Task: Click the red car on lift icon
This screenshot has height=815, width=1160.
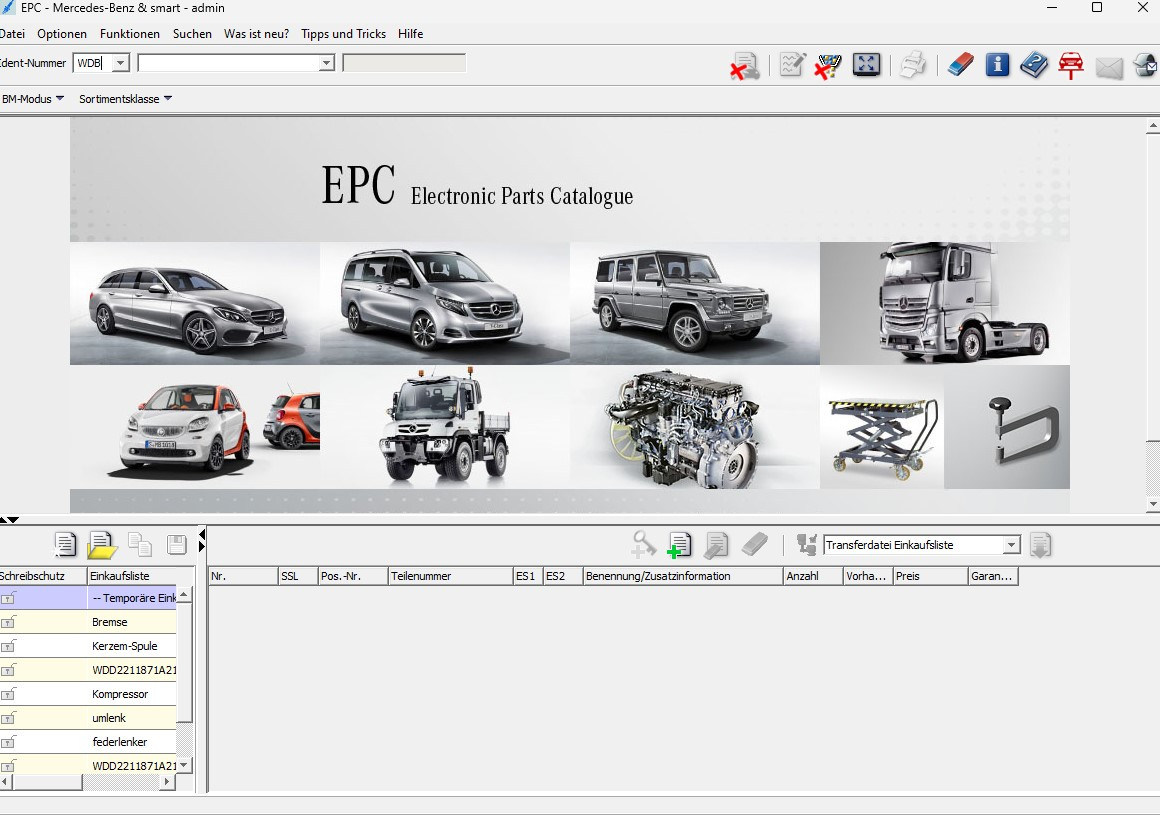Action: click(x=1071, y=65)
